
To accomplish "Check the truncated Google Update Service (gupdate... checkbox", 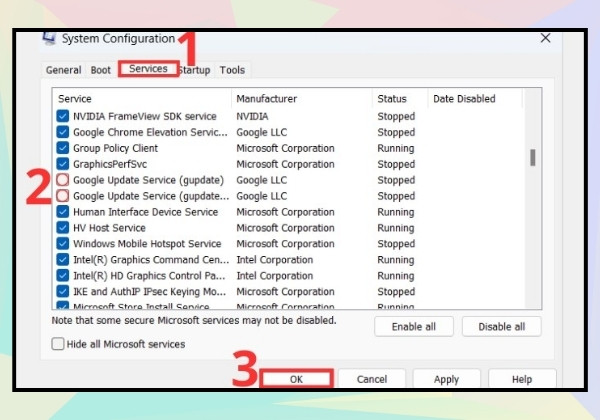I will [62, 196].
